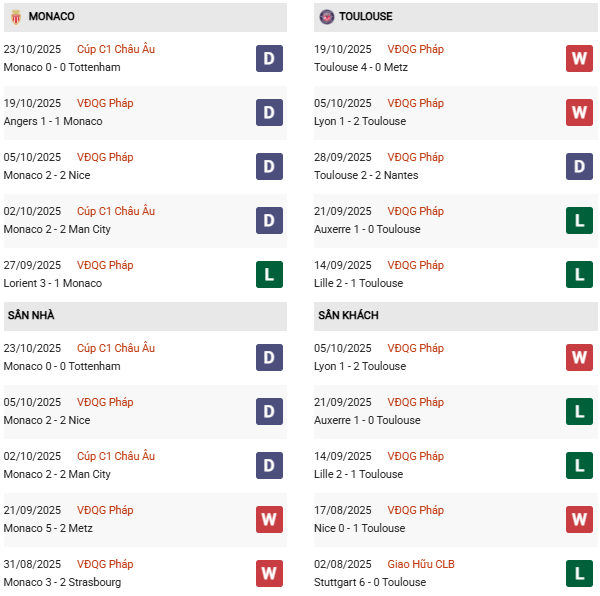This screenshot has width=600, height=596.
Task: Open the Lyon 1 - 2 Toulouse match under the TOULOUSE header
Action: coord(362,121)
